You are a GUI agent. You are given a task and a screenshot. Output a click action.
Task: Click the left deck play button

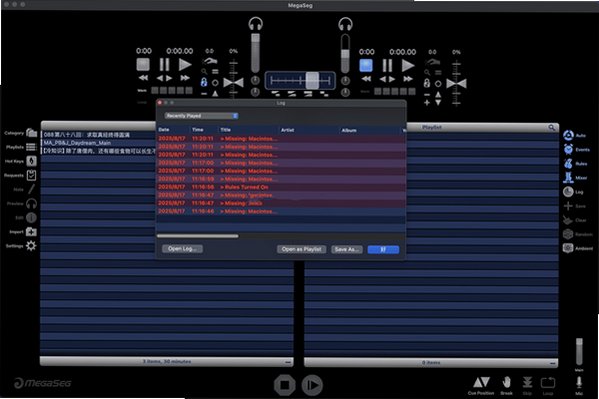[x=185, y=64]
